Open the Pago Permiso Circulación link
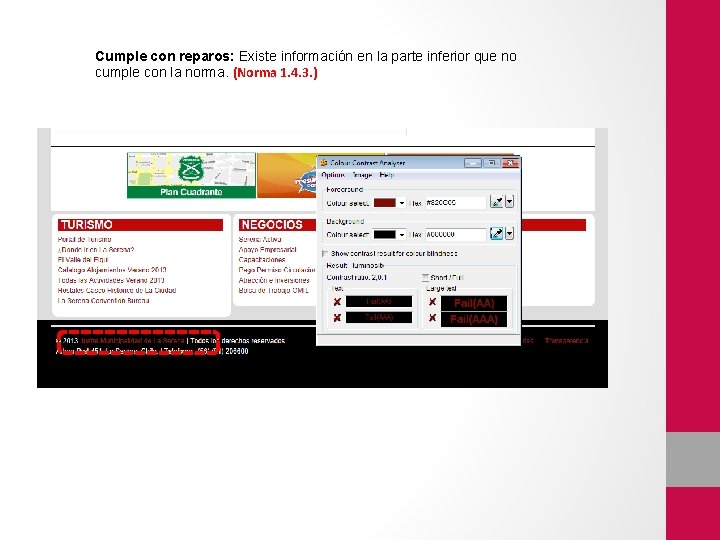720x540 pixels. (x=277, y=270)
